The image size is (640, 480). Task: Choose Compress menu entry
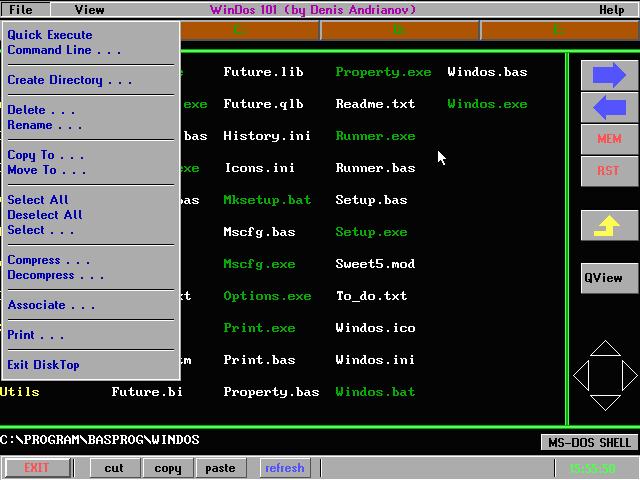click(x=49, y=260)
